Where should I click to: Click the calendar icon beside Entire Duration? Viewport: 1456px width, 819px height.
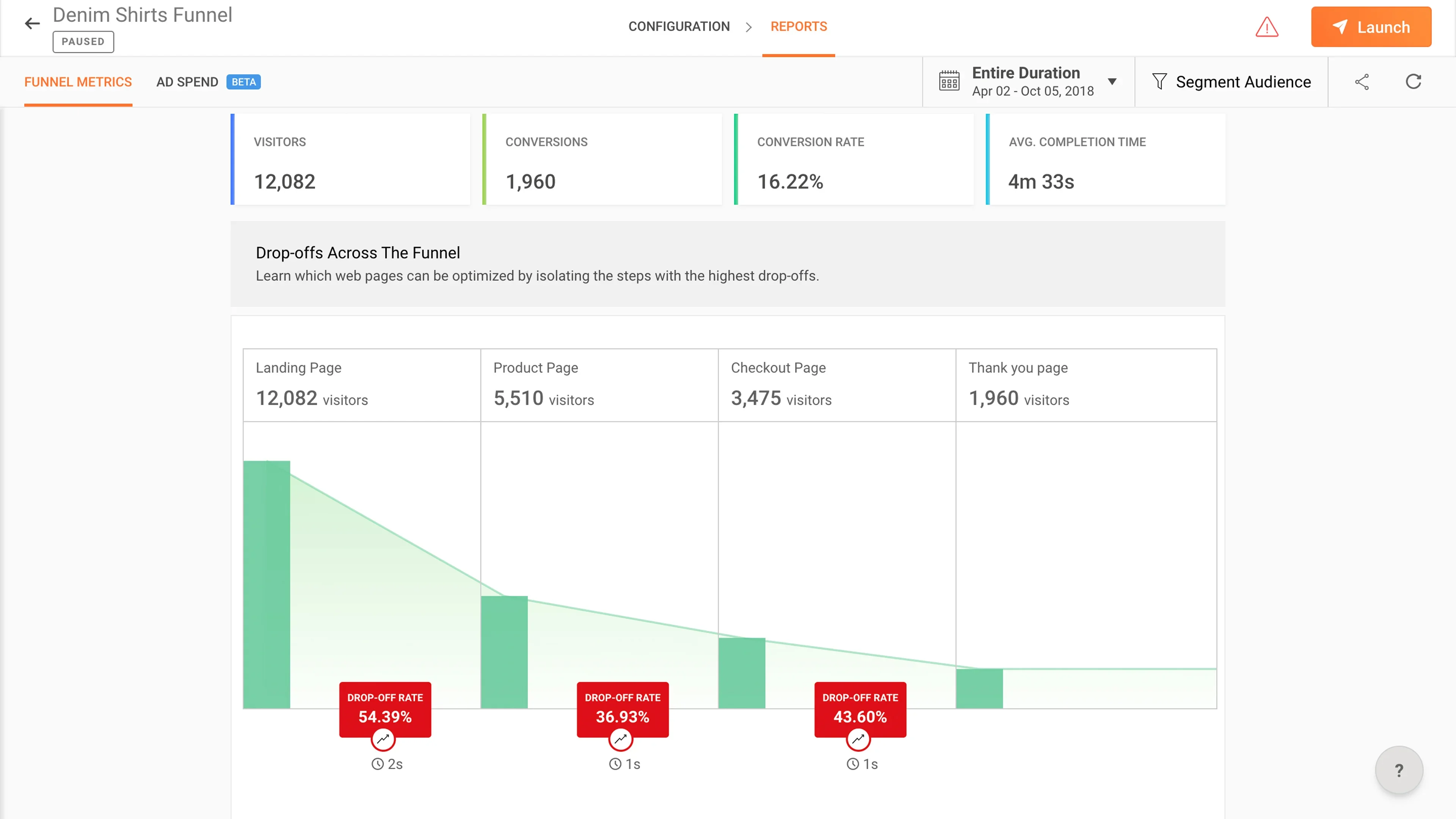(949, 82)
